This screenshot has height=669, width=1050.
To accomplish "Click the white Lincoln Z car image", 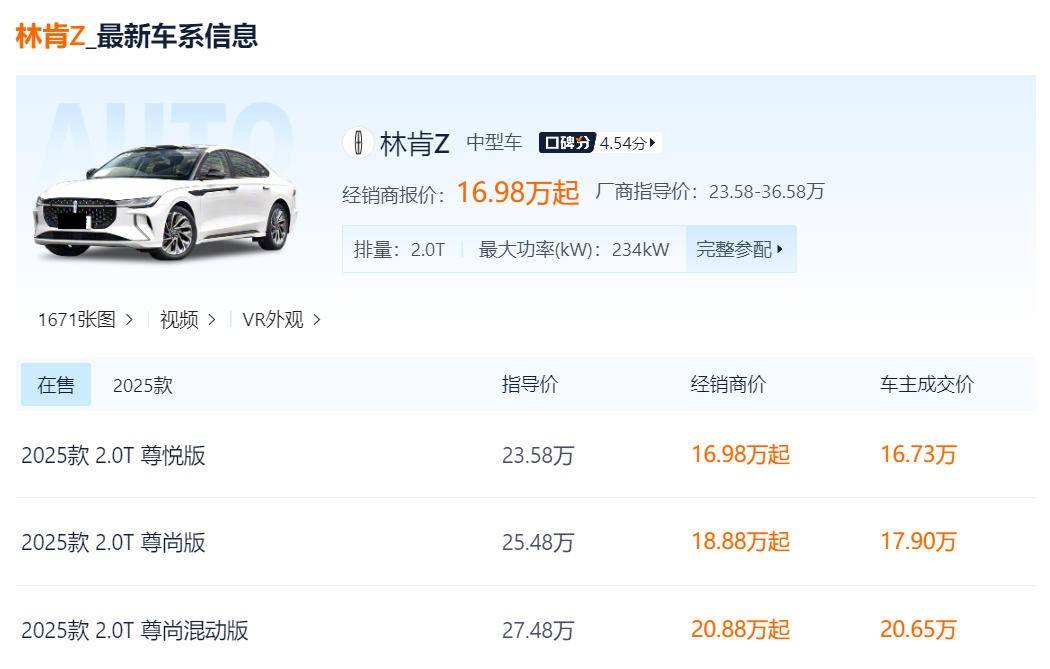I will pos(166,203).
